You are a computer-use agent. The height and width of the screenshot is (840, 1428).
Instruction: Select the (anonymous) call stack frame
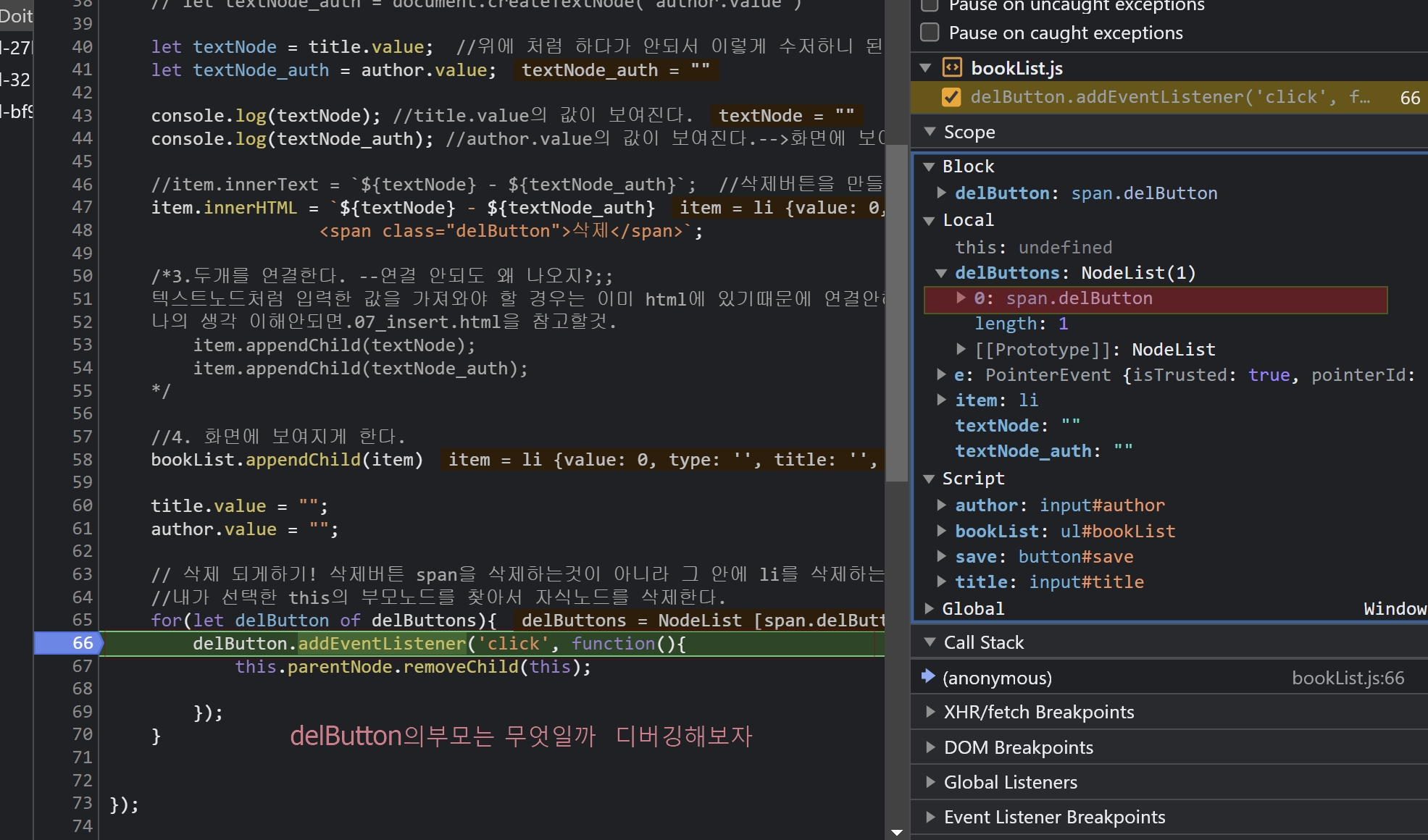(997, 678)
